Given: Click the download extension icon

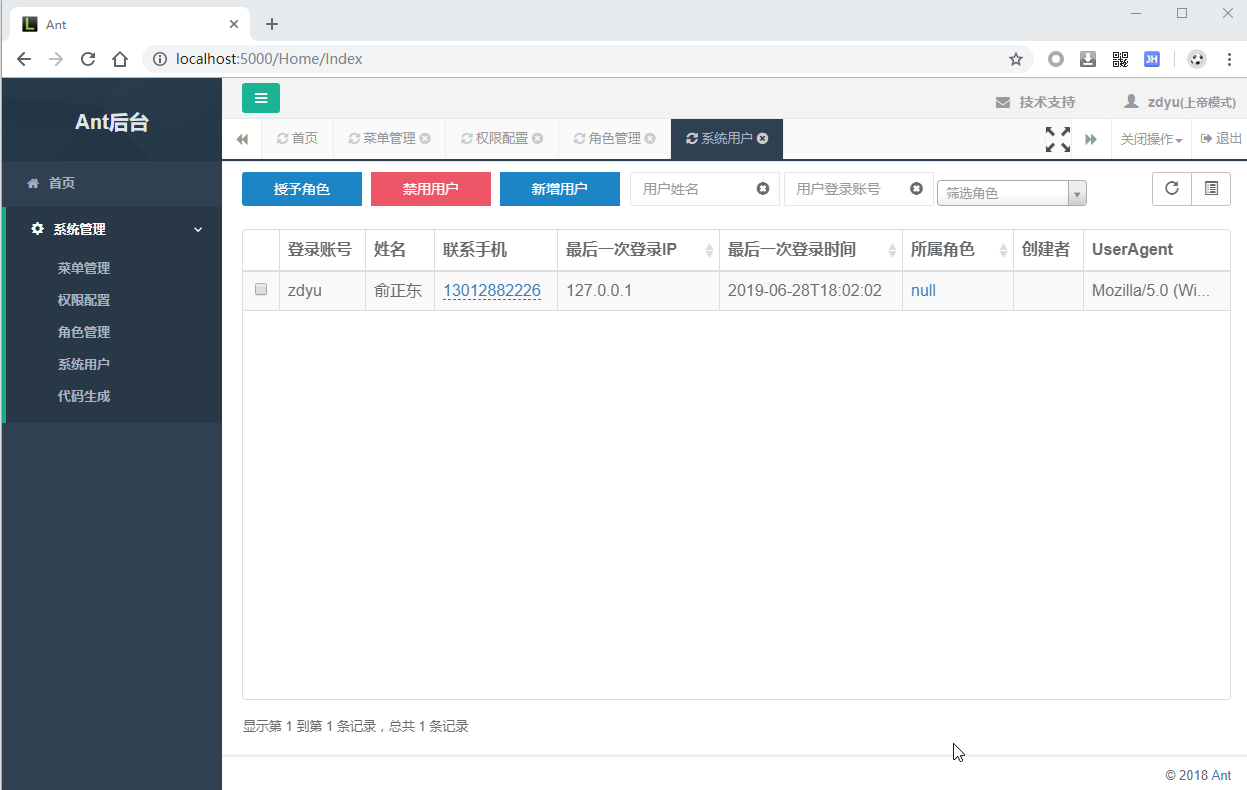Looking at the screenshot, I should pyautogui.click(x=1088, y=59).
